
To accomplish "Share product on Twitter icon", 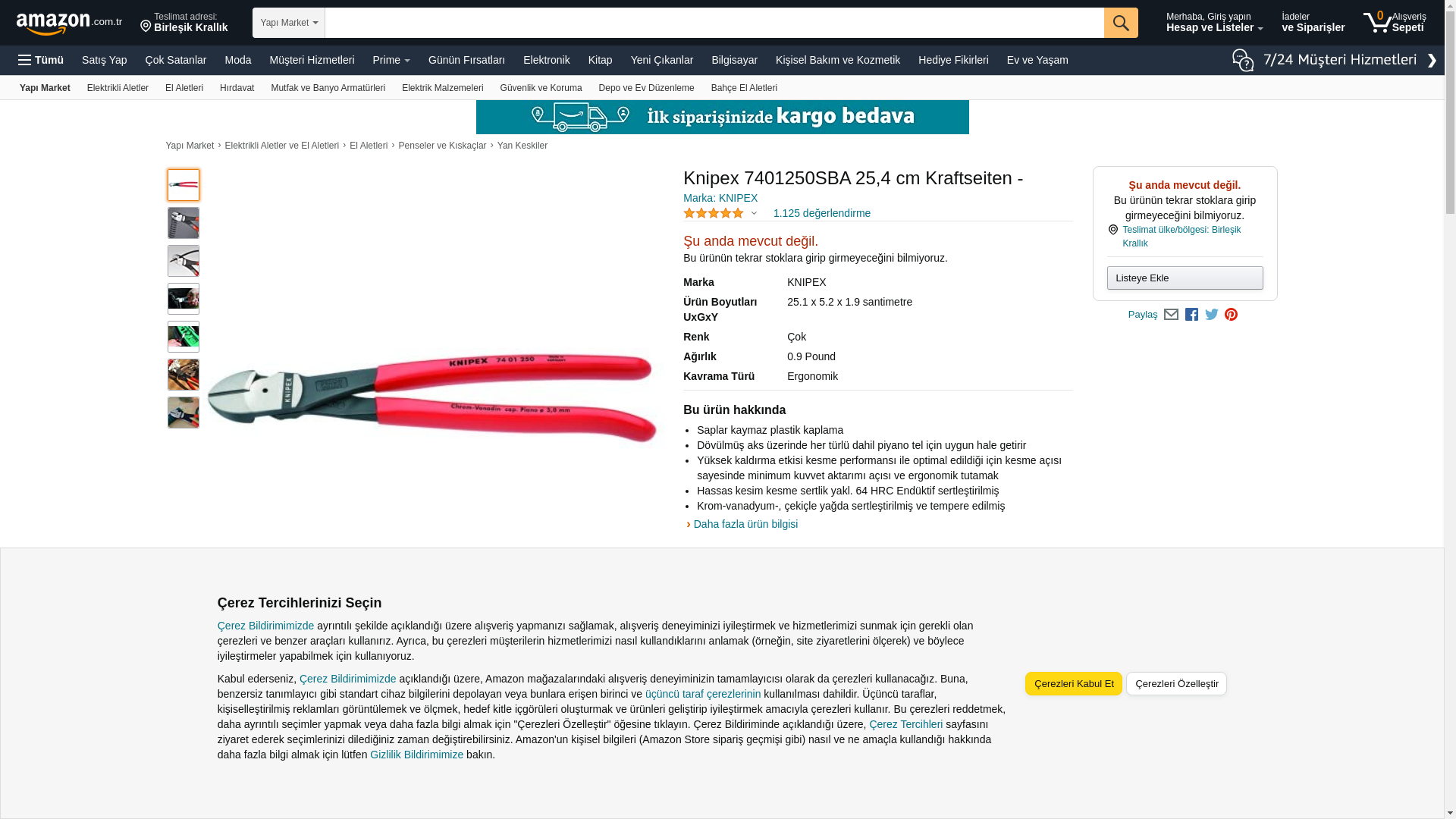I will point(1212,315).
